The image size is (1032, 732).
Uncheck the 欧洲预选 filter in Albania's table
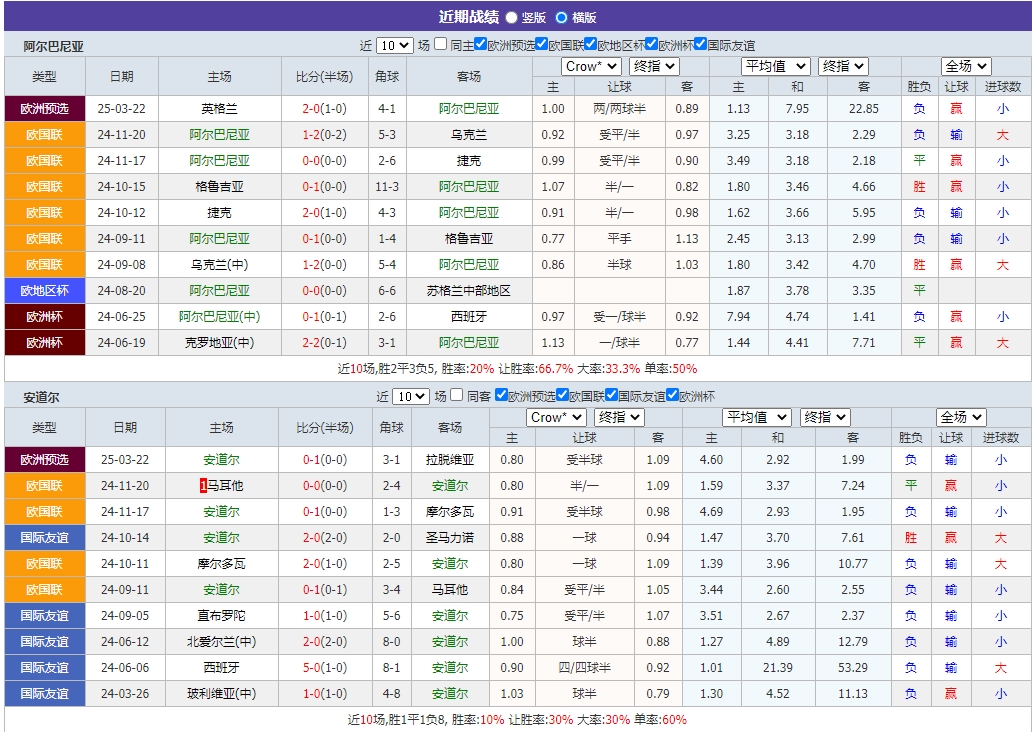480,43
